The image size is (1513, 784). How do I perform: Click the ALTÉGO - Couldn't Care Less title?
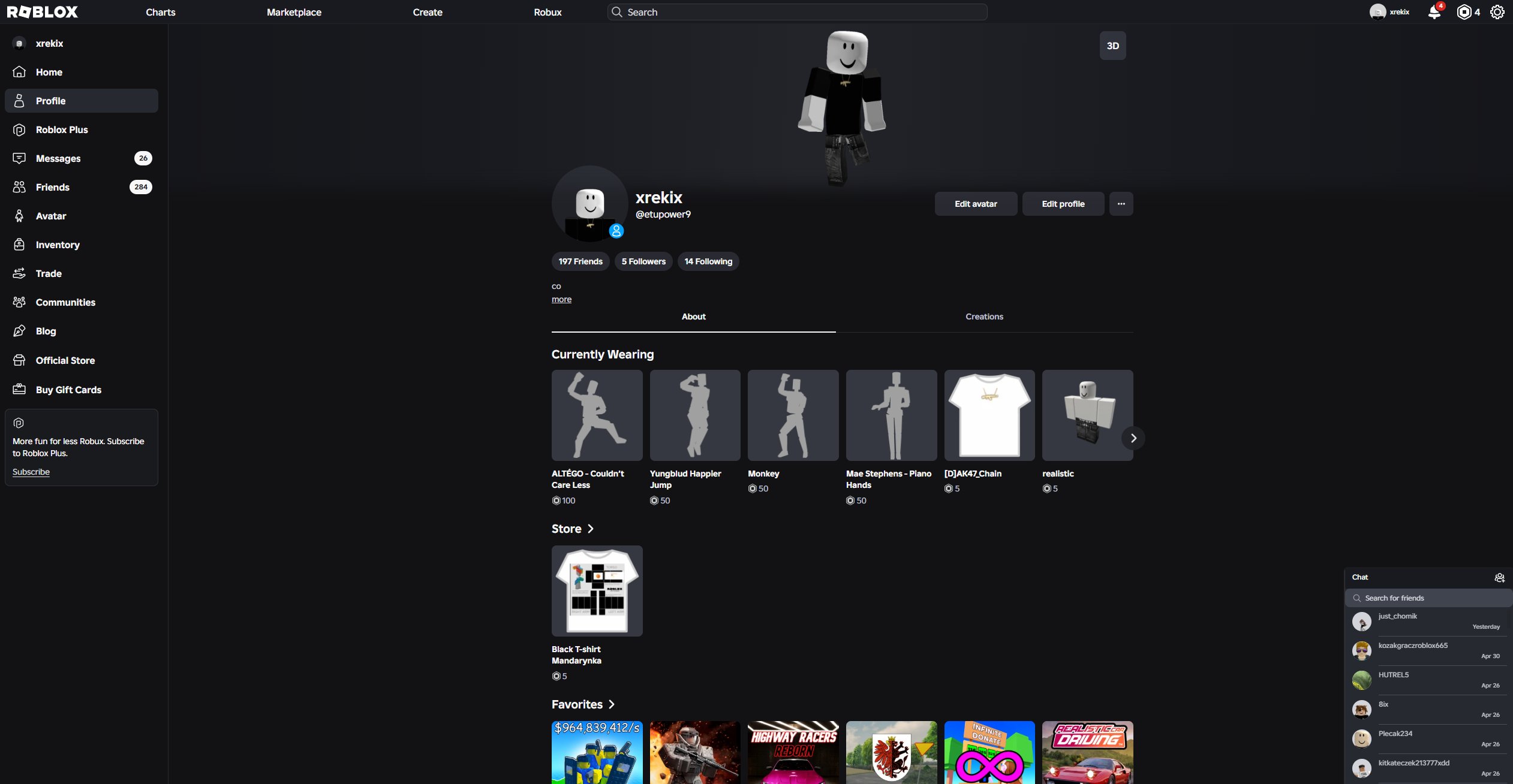(x=588, y=479)
